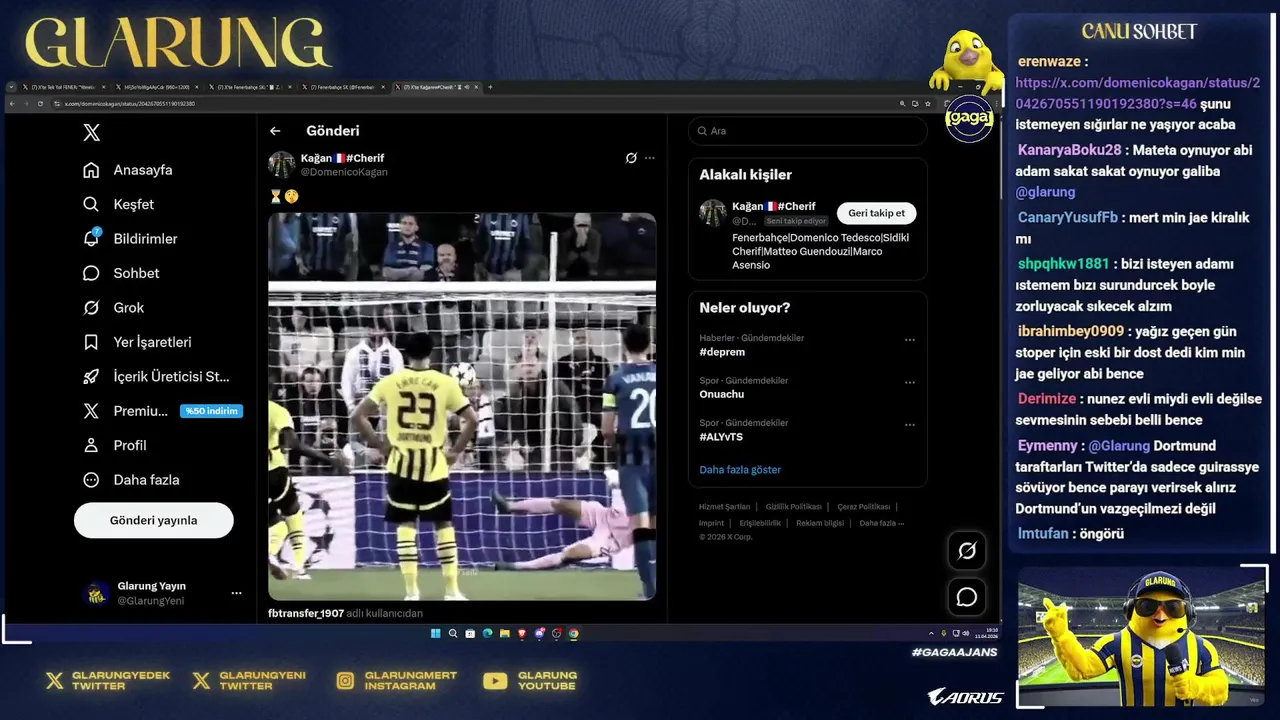This screenshot has height=720, width=1280.
Task: Focus the Ara search field
Action: 808,131
